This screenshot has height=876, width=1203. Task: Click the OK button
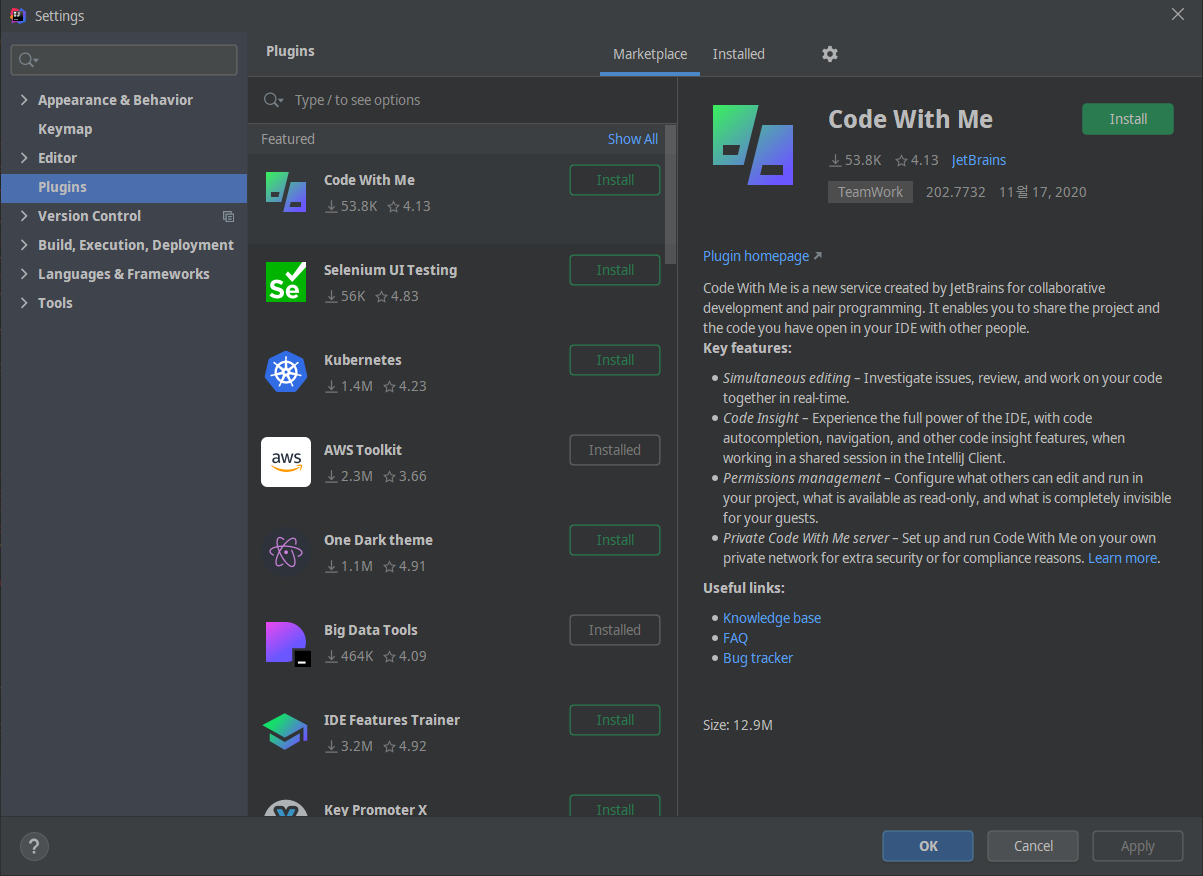click(x=928, y=846)
